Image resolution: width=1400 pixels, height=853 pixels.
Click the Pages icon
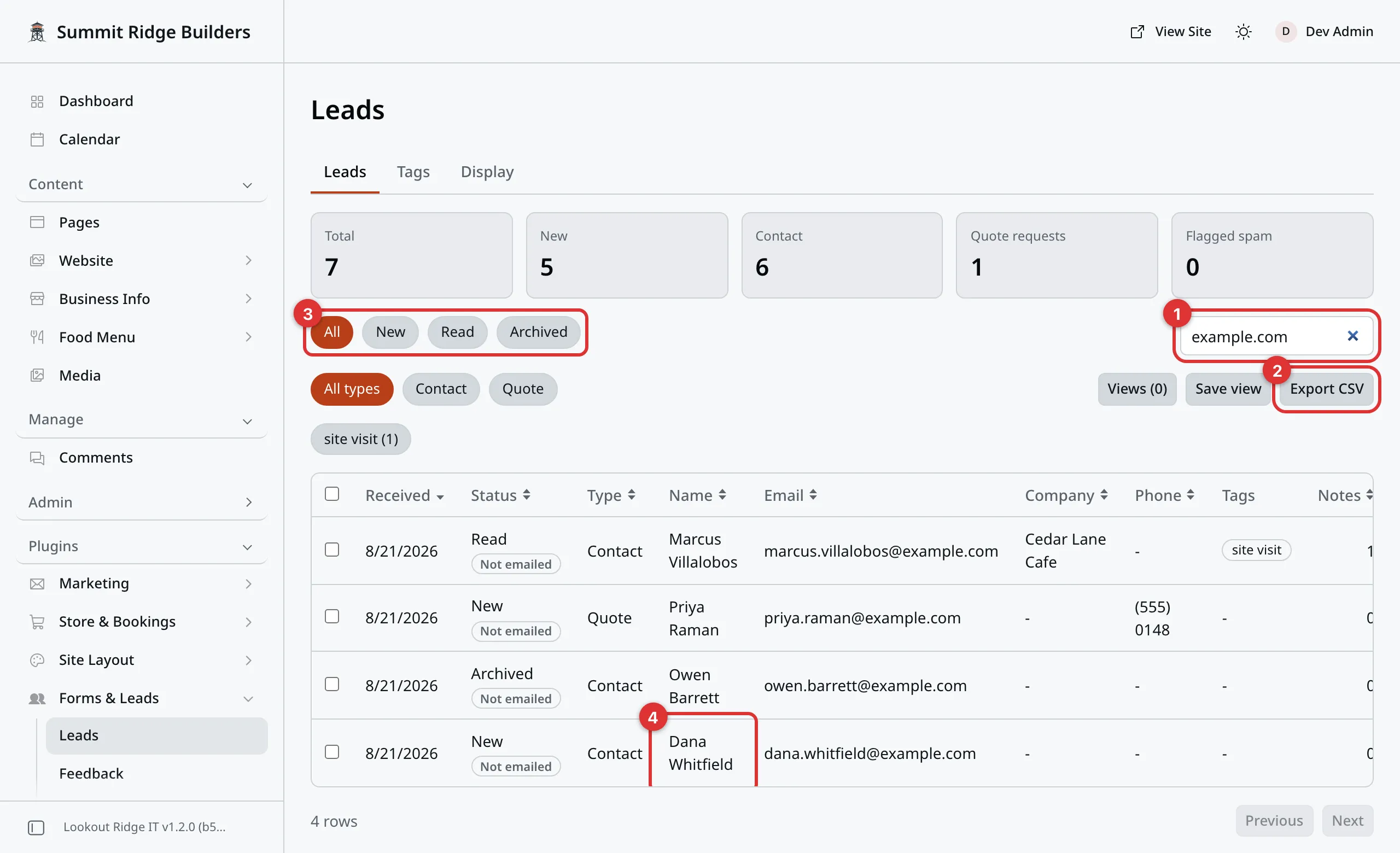[x=37, y=222]
